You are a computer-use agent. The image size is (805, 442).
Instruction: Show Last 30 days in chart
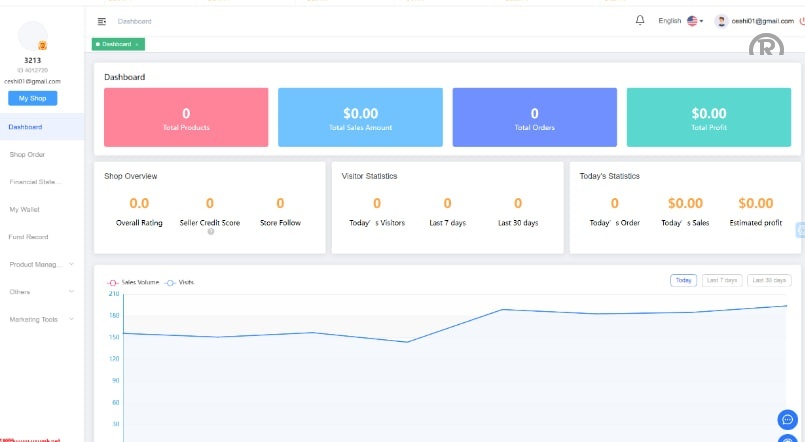(x=769, y=280)
